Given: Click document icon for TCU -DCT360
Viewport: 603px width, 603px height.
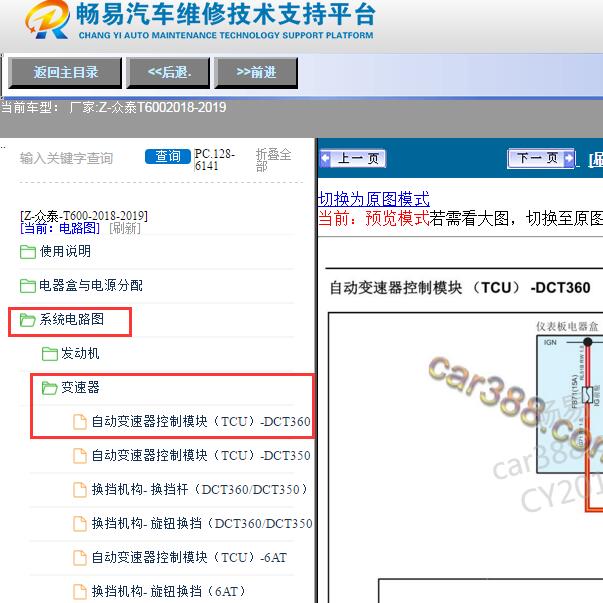Looking at the screenshot, I should click(x=80, y=422).
